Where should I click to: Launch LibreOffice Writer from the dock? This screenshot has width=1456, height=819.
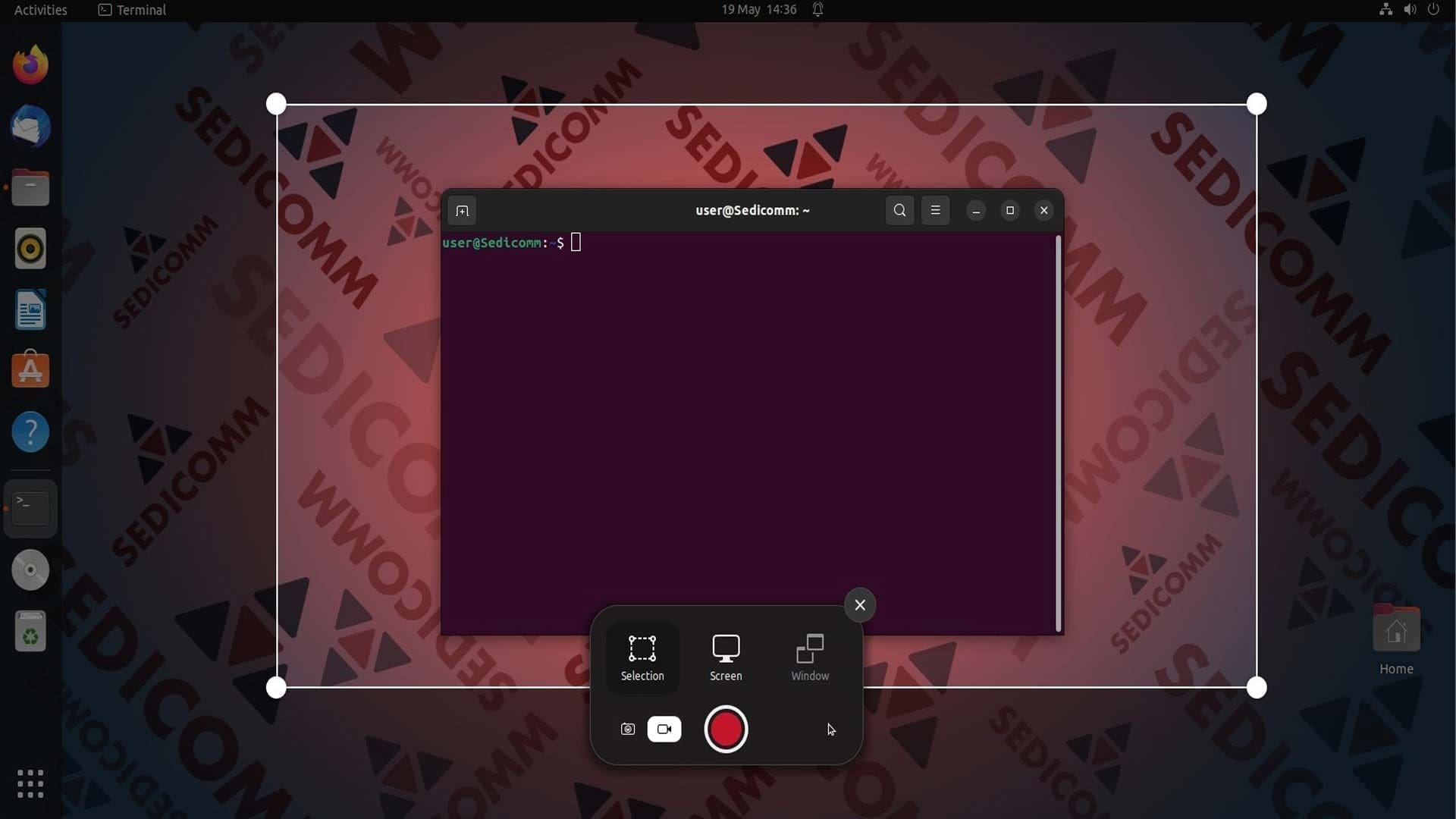30,309
